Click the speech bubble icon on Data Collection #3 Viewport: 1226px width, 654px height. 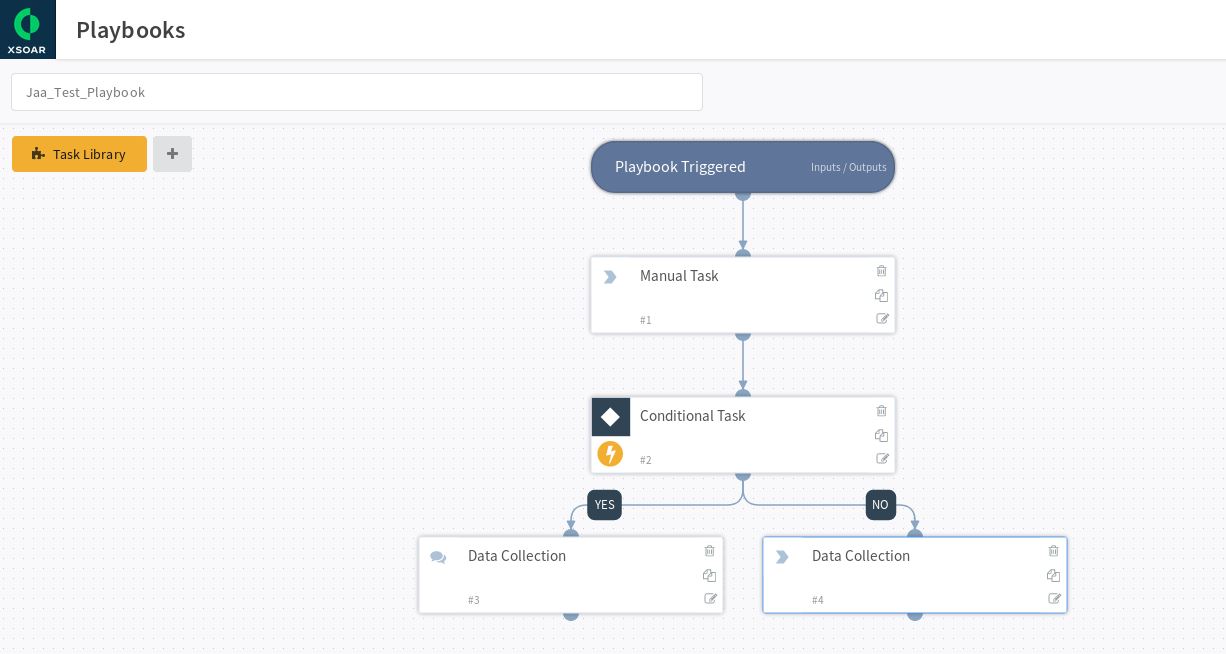(439, 557)
